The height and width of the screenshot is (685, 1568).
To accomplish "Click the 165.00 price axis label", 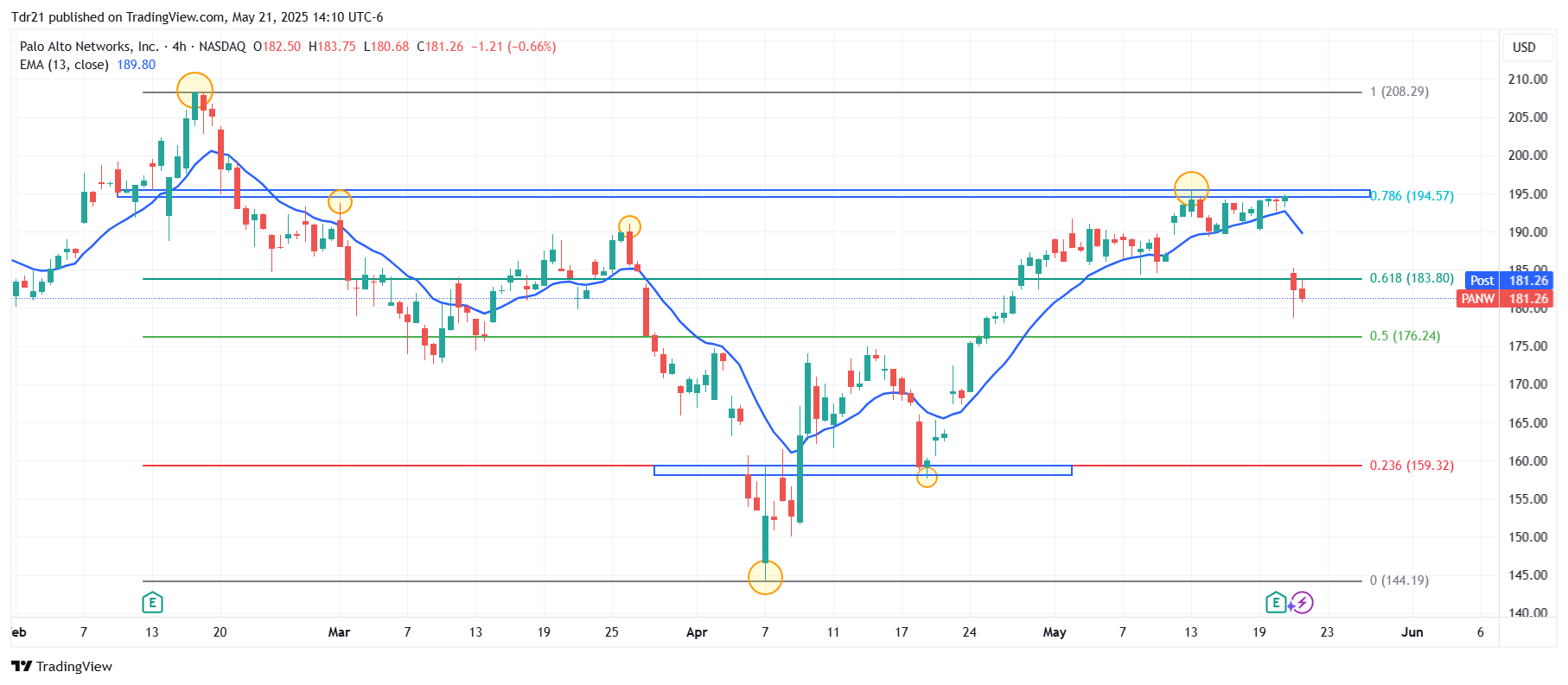I will coord(1527,423).
